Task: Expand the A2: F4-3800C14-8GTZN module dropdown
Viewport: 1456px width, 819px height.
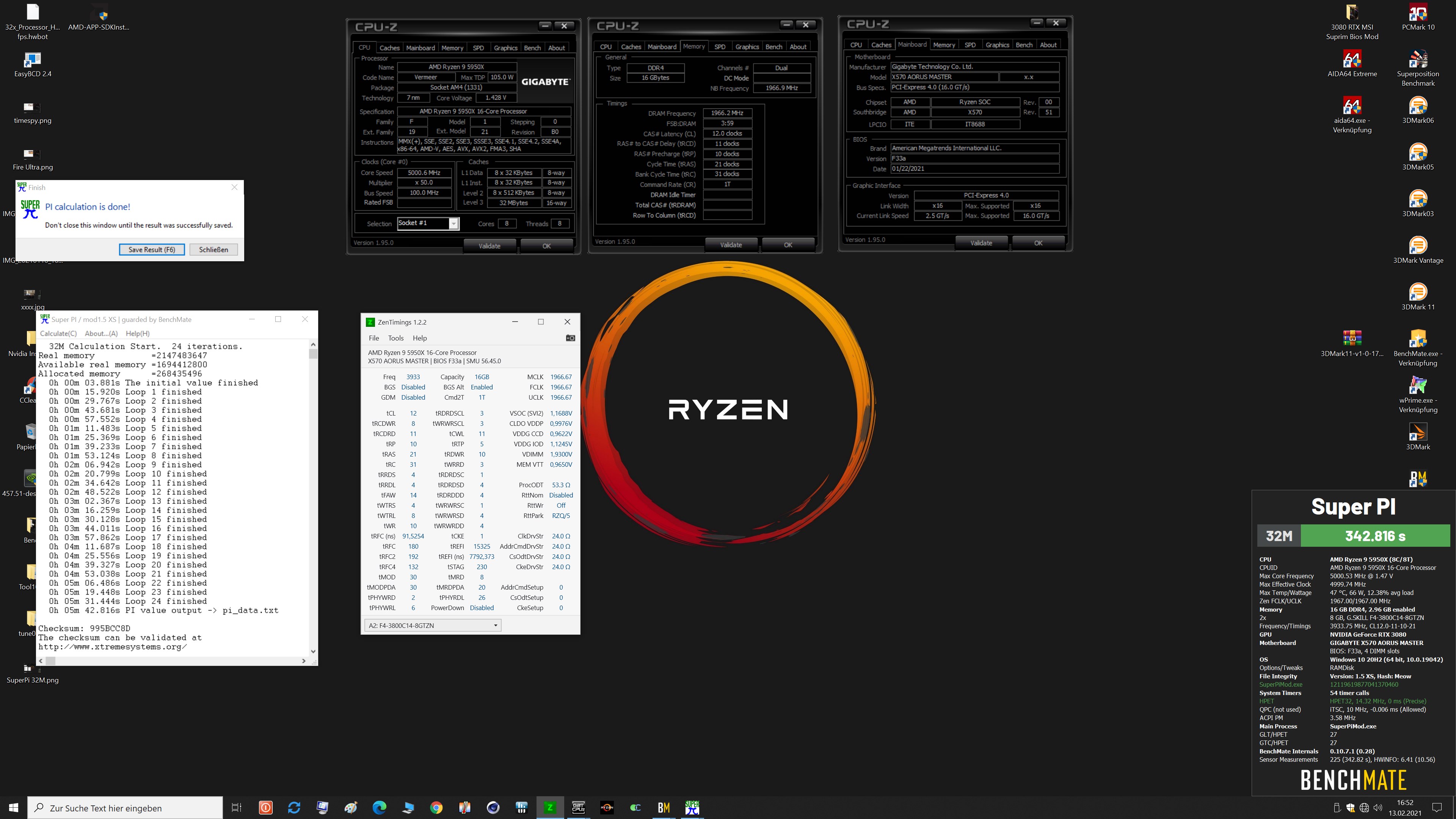Action: 433,625
